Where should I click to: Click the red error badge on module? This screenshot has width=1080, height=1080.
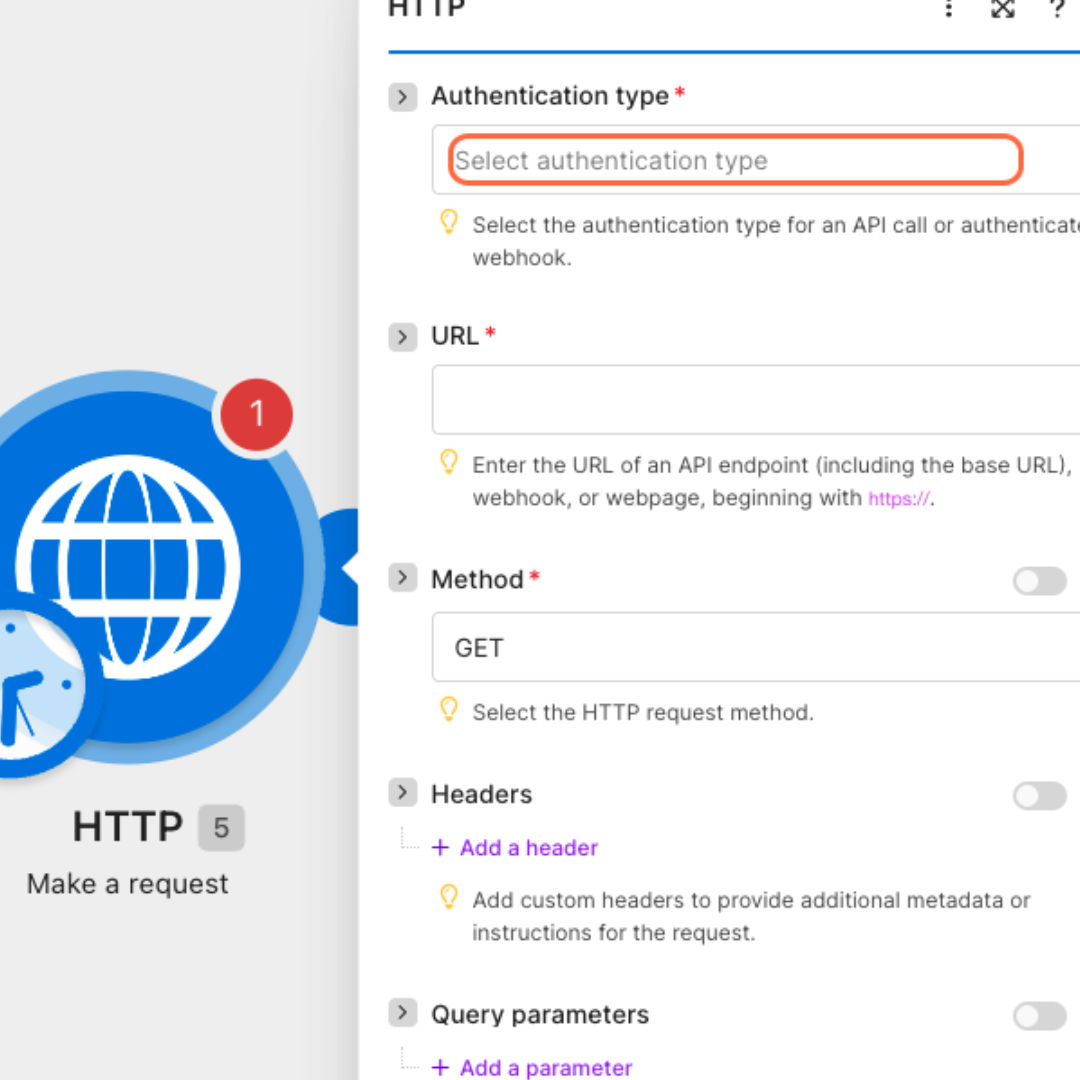click(x=257, y=414)
